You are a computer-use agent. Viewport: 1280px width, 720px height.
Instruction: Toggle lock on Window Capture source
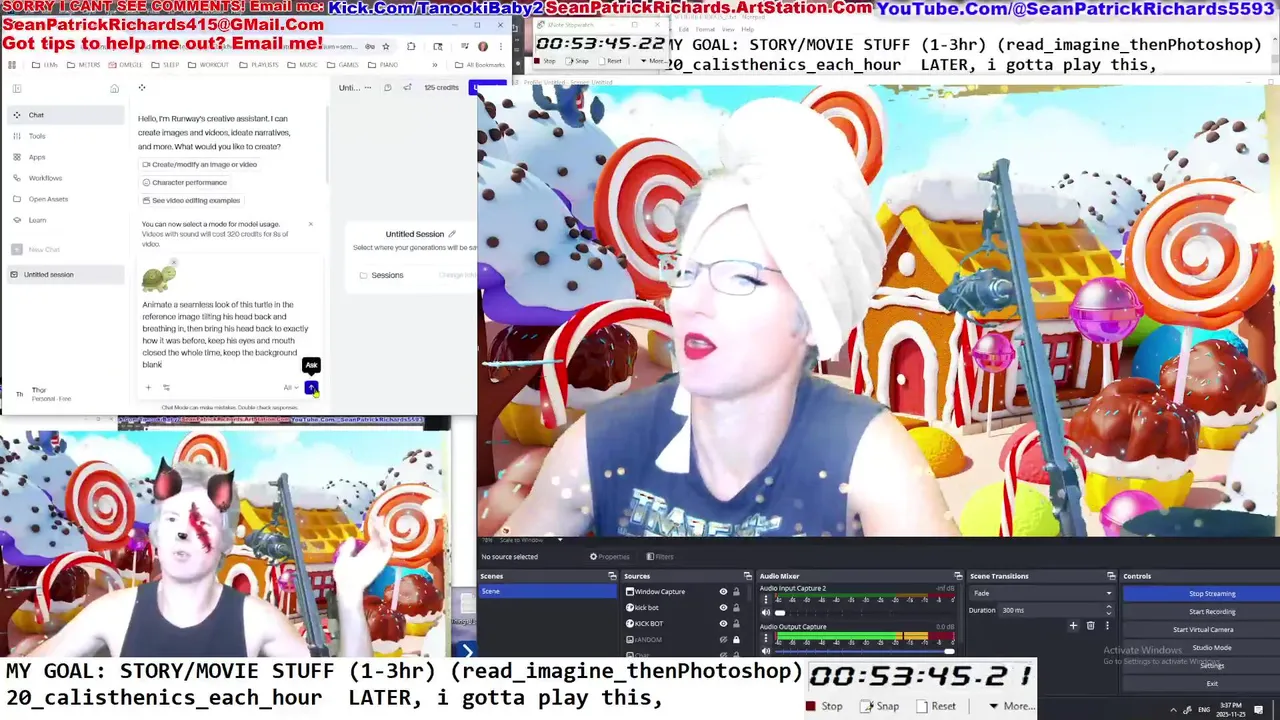[737, 592]
